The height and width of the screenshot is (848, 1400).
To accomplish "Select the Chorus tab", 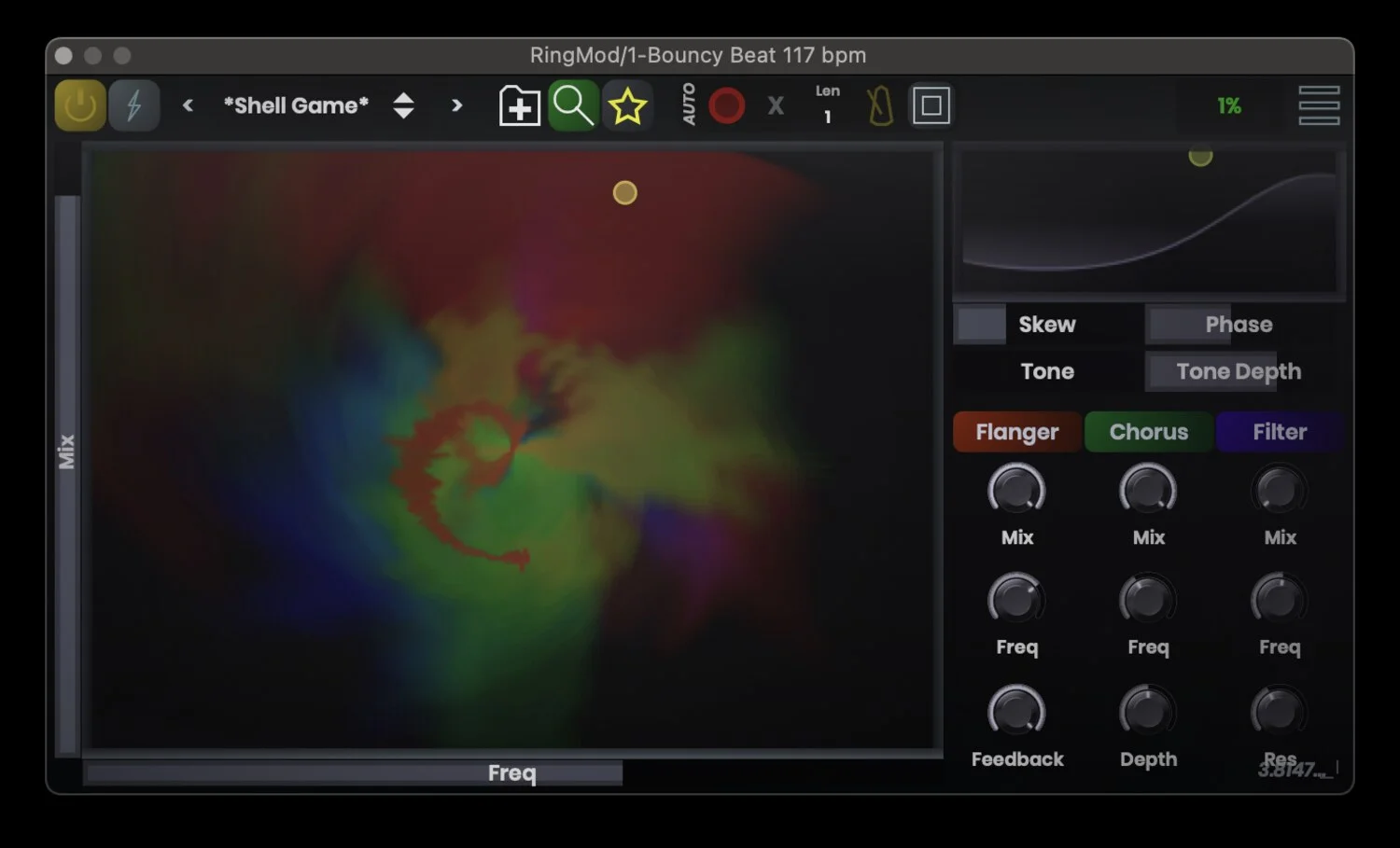I will tap(1148, 432).
